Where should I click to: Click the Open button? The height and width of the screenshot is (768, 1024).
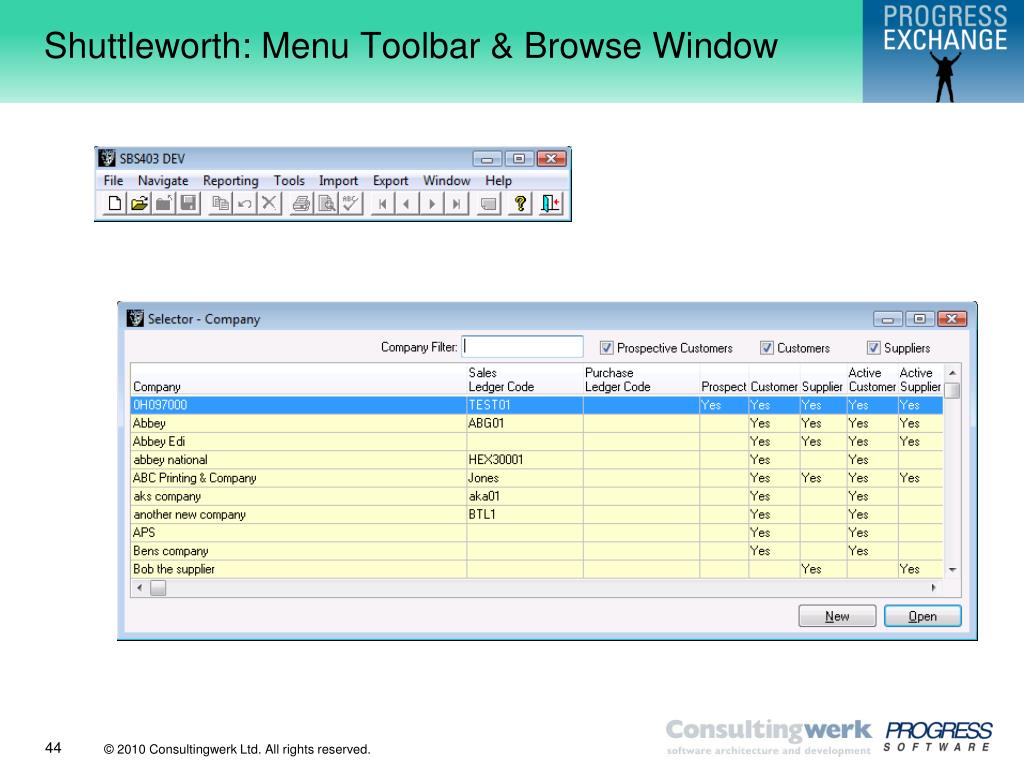[x=923, y=616]
